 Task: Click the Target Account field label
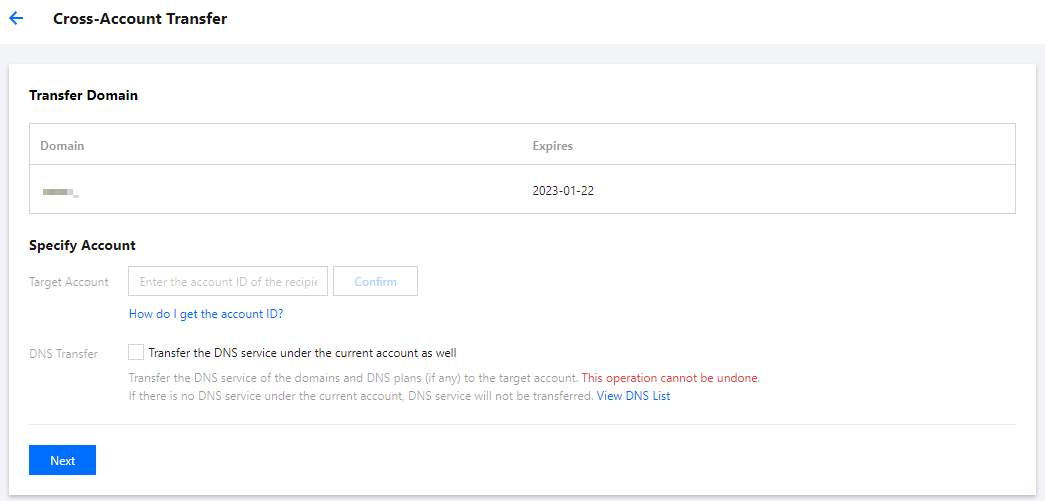69,282
